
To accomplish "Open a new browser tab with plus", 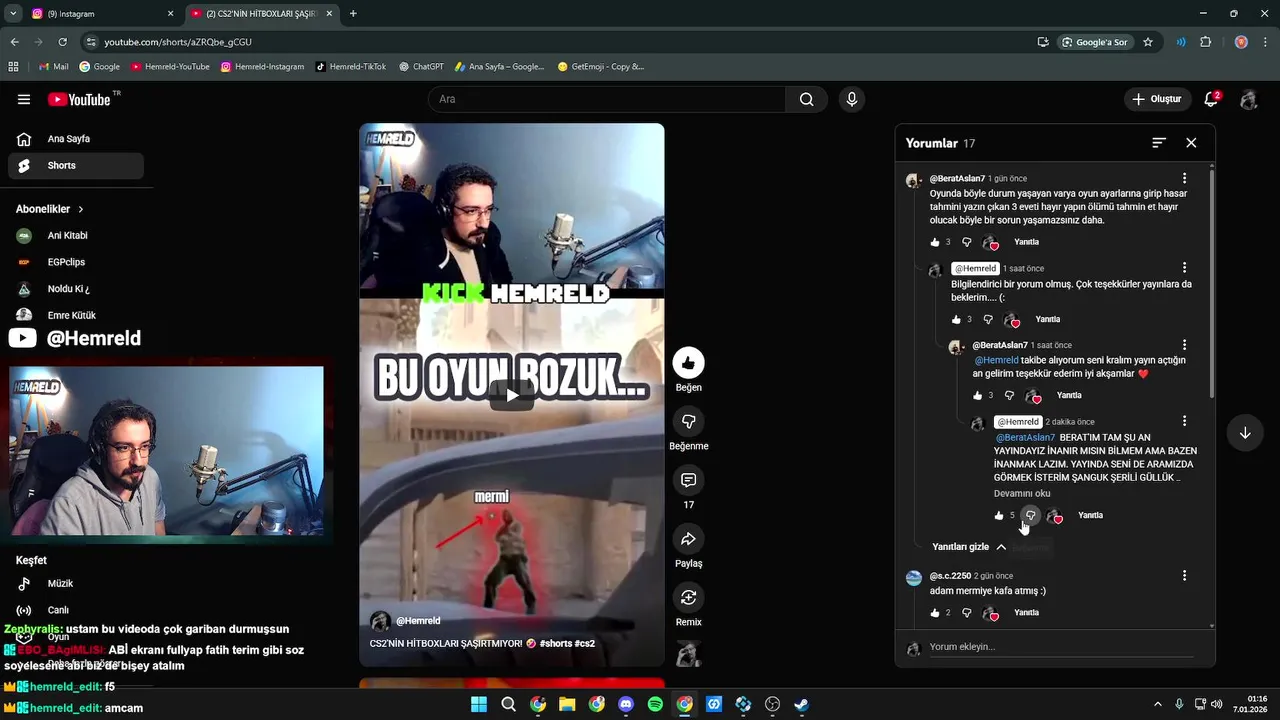I will [353, 14].
